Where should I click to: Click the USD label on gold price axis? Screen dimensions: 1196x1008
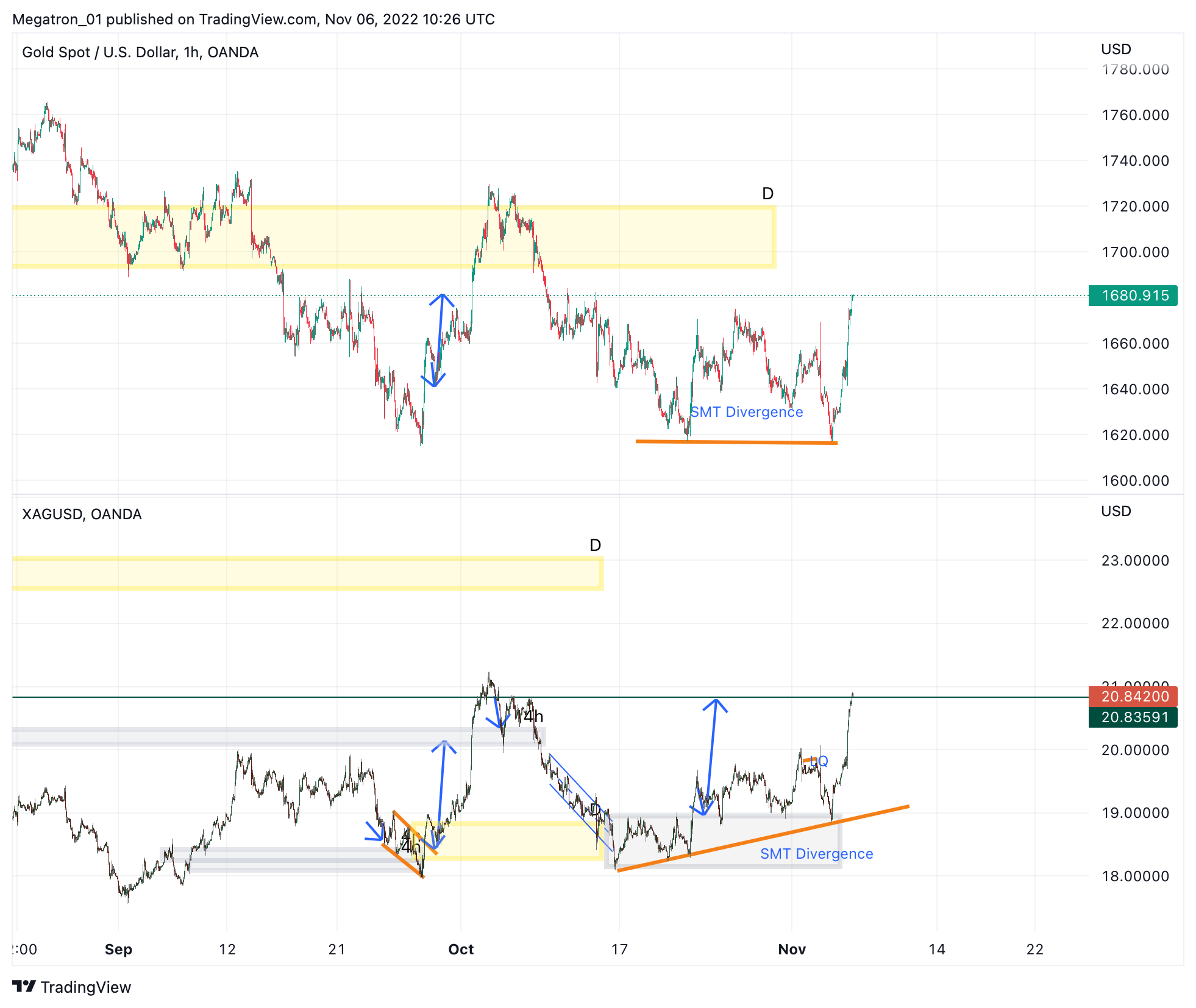pos(1116,49)
